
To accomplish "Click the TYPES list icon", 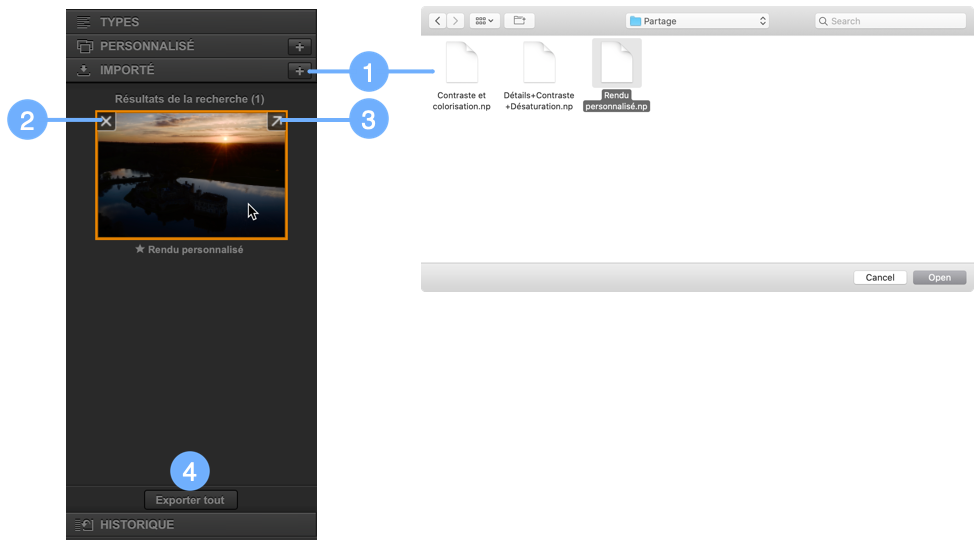I will 84,22.
